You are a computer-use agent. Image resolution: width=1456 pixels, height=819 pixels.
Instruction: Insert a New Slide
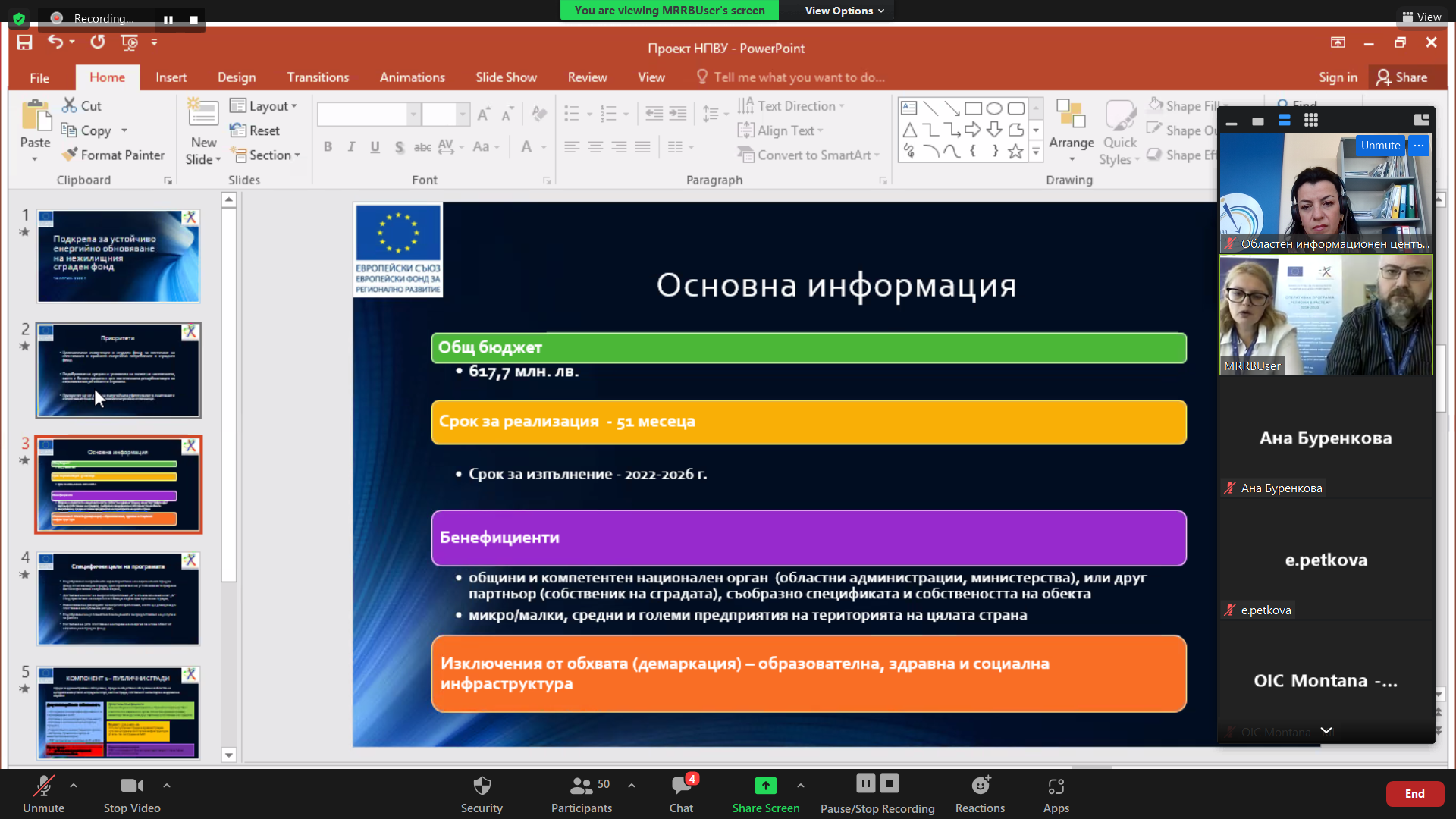click(203, 132)
